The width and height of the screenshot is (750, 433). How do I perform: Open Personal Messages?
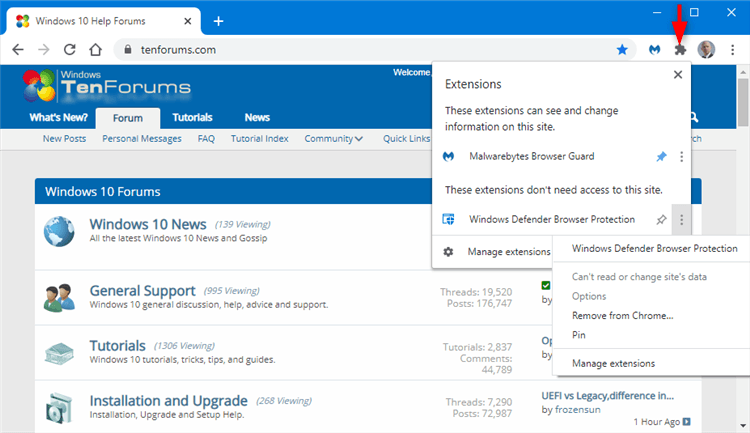pos(142,139)
